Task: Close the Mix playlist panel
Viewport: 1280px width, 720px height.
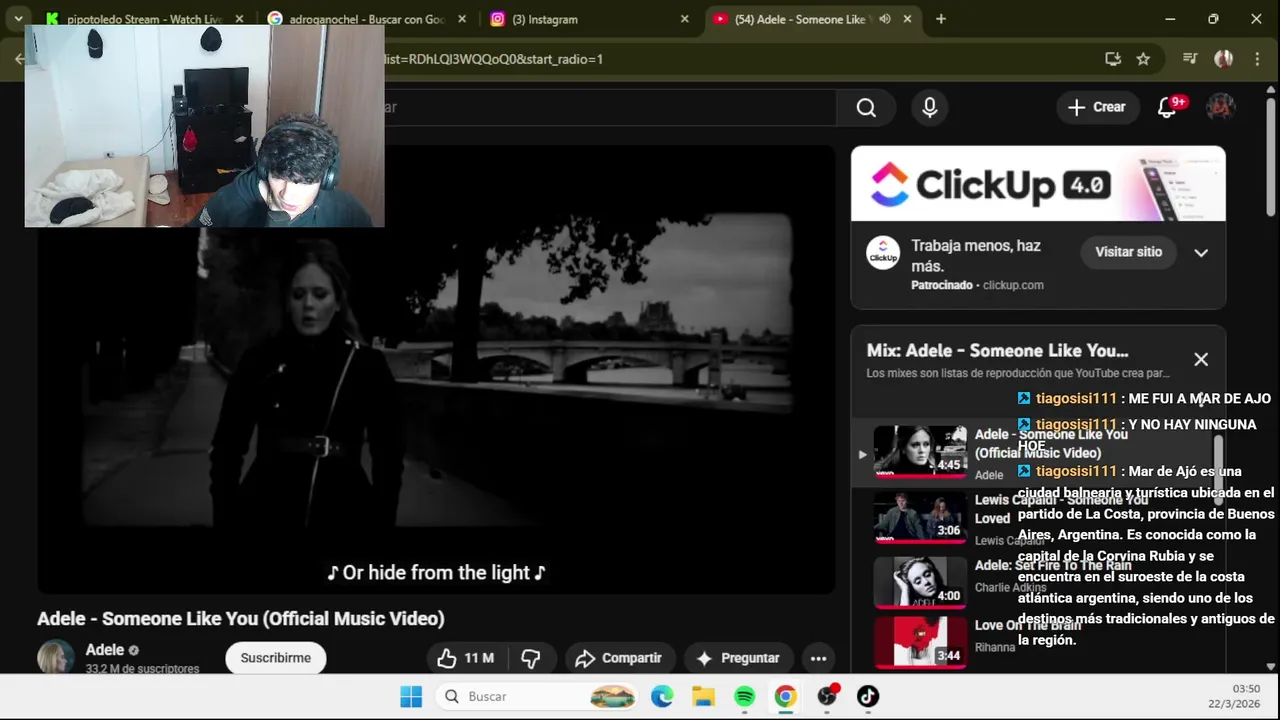Action: [x=1201, y=359]
